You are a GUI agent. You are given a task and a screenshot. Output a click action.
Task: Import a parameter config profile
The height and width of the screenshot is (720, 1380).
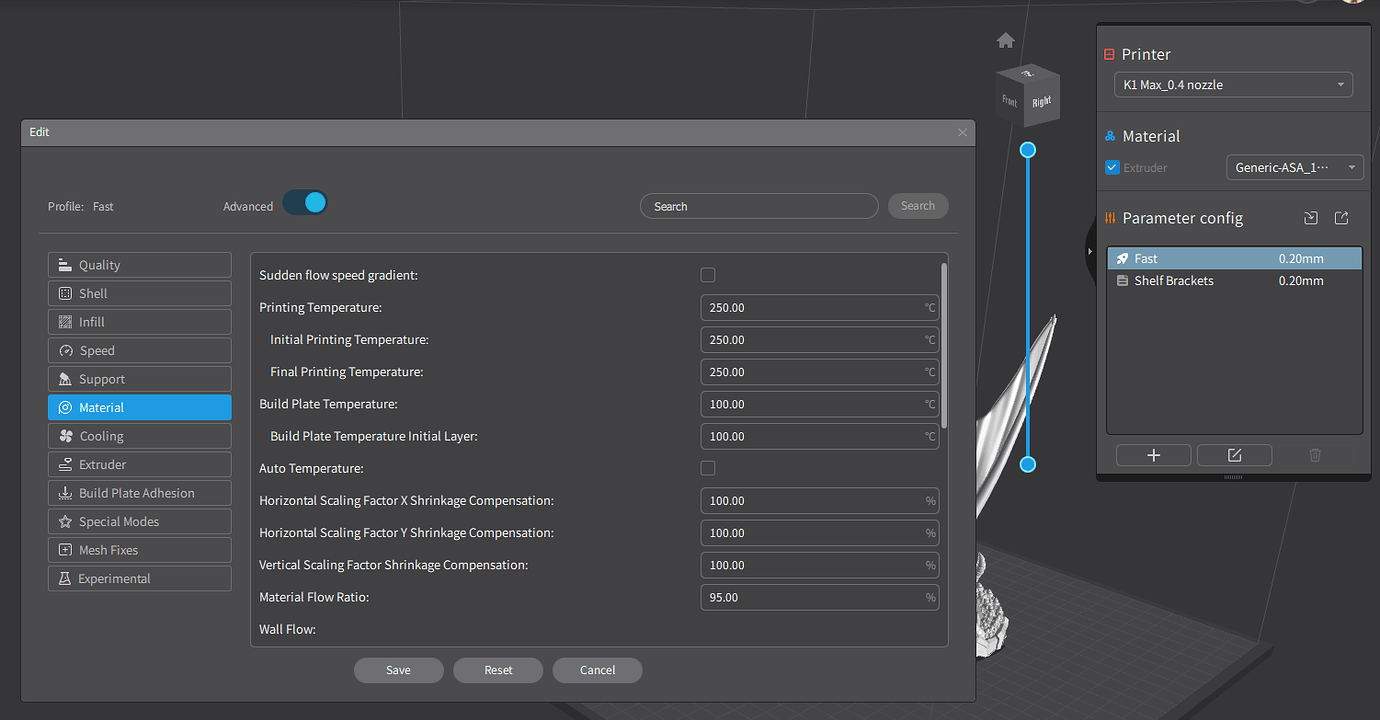1310,217
